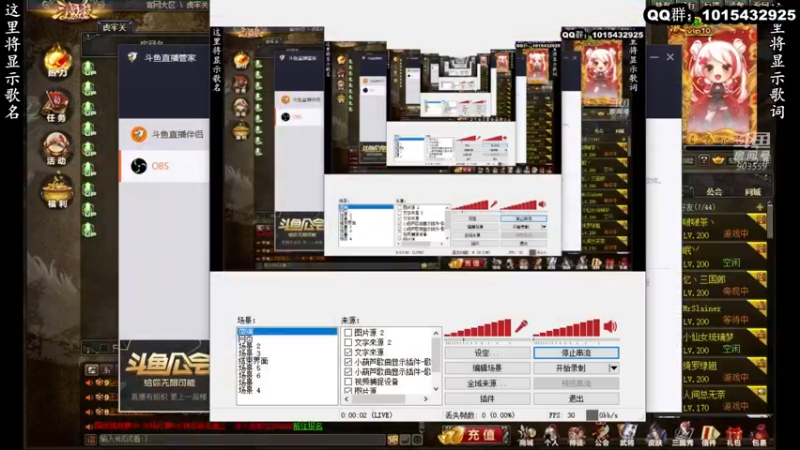Adjust the microphone volume meter
This screenshot has width=800, height=450.
click(478, 328)
